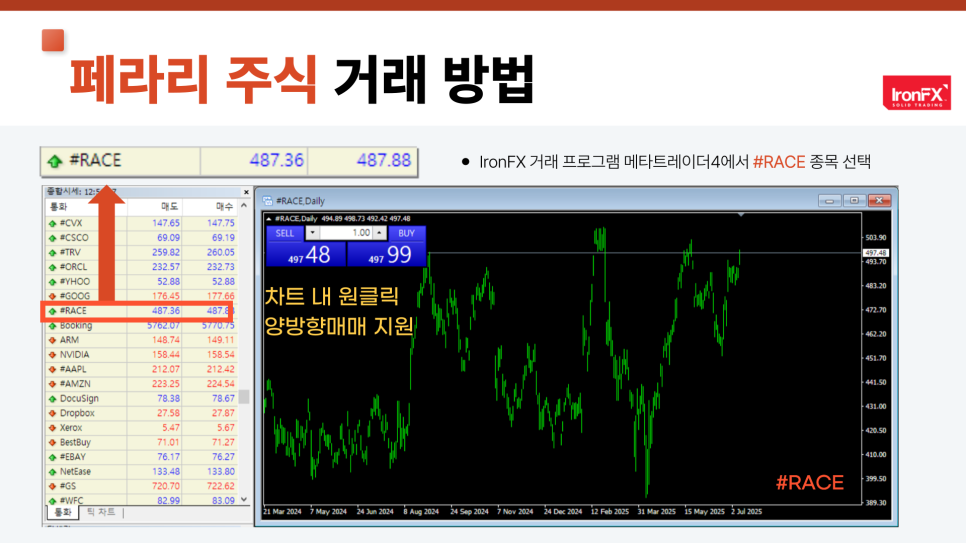Screen dimensions: 966x543
Task: Click the green arrow icon beside DocuSign
Action: pos(52,399)
